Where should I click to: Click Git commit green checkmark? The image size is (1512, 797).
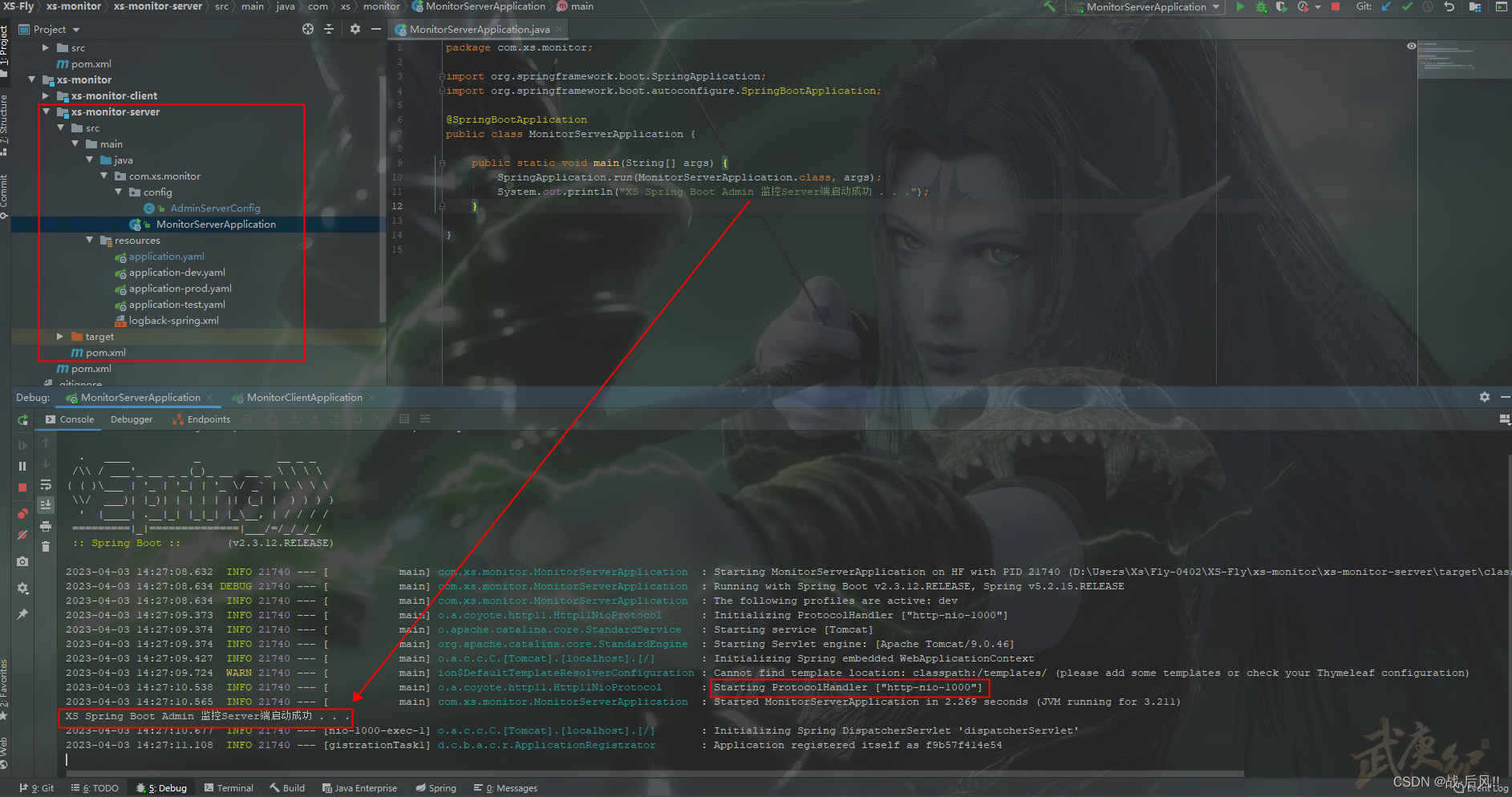pos(1407,6)
